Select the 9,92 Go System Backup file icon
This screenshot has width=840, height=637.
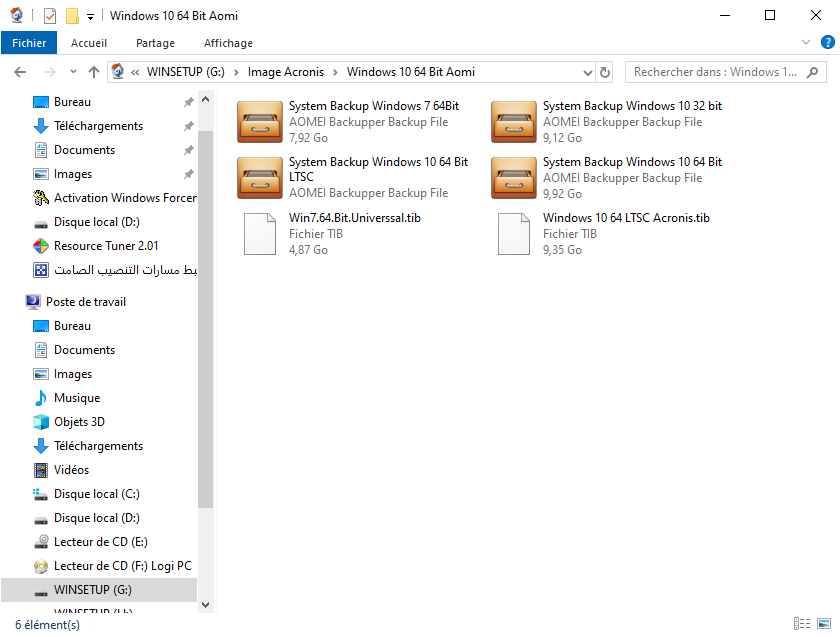(x=514, y=177)
